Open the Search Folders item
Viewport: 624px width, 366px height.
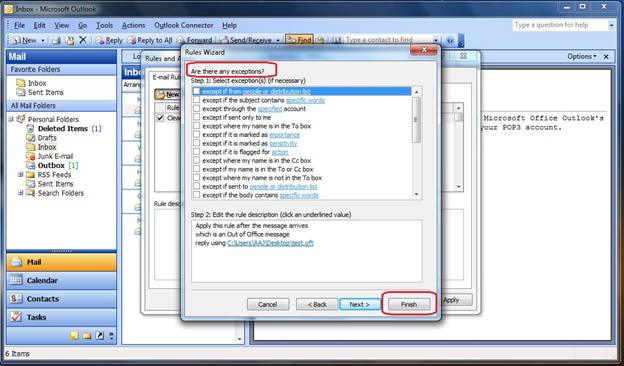click(60, 193)
